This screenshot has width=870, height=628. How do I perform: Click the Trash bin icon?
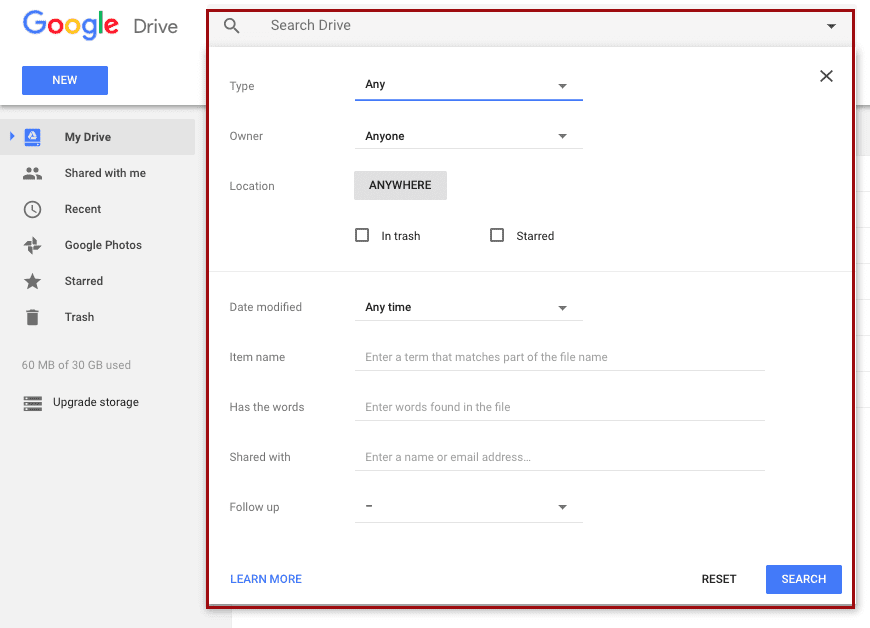(x=32, y=317)
